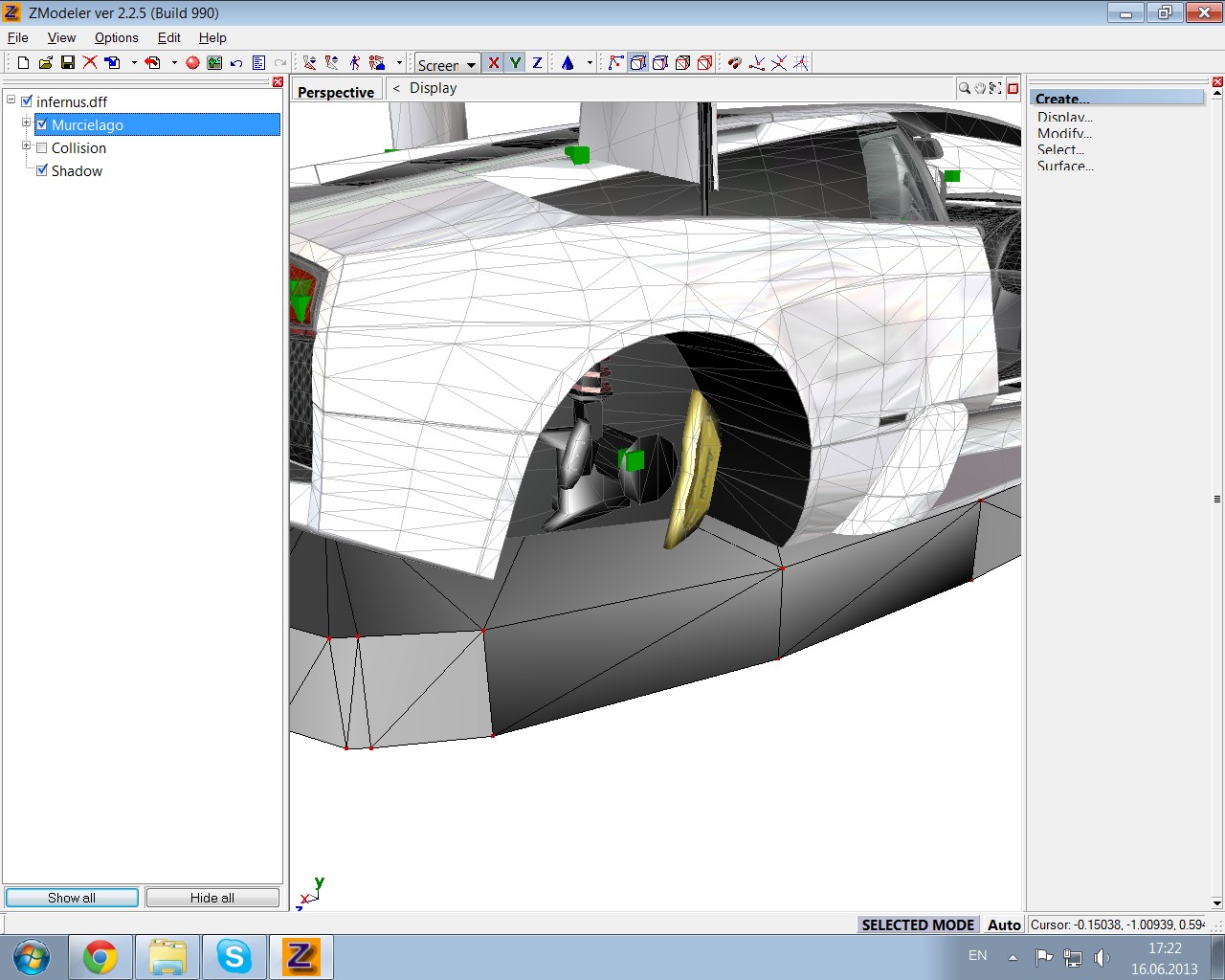Expand the Collision tree node
The image size is (1225, 980).
(27, 145)
